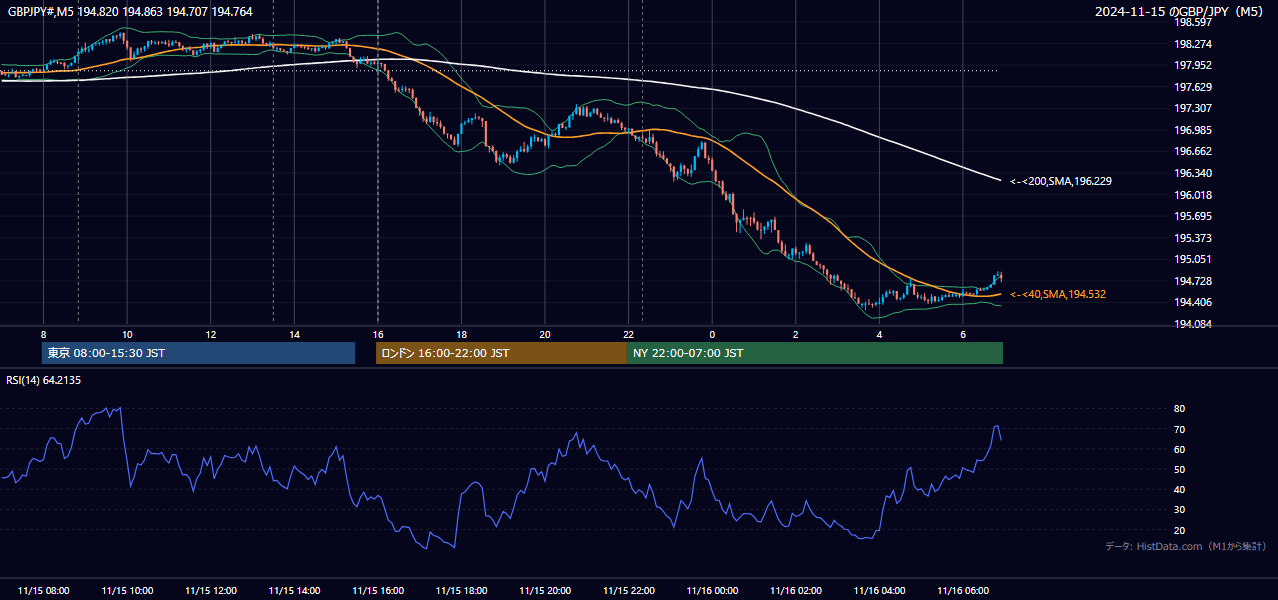Viewport: 1278px width, 600px height.
Task: Click price axis value 194.406
Action: coord(1193,303)
